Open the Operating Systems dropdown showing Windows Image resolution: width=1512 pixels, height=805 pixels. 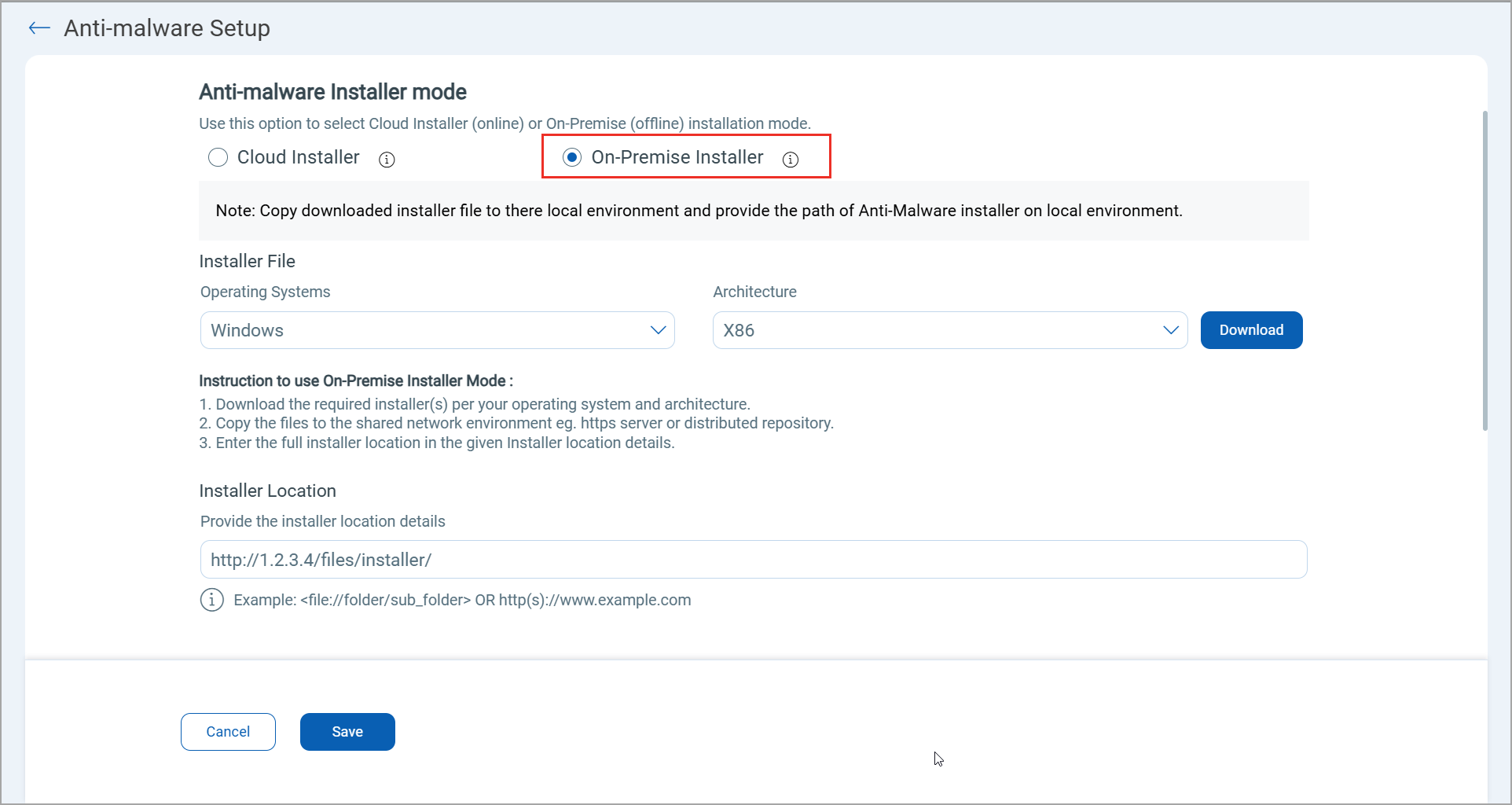coord(438,330)
